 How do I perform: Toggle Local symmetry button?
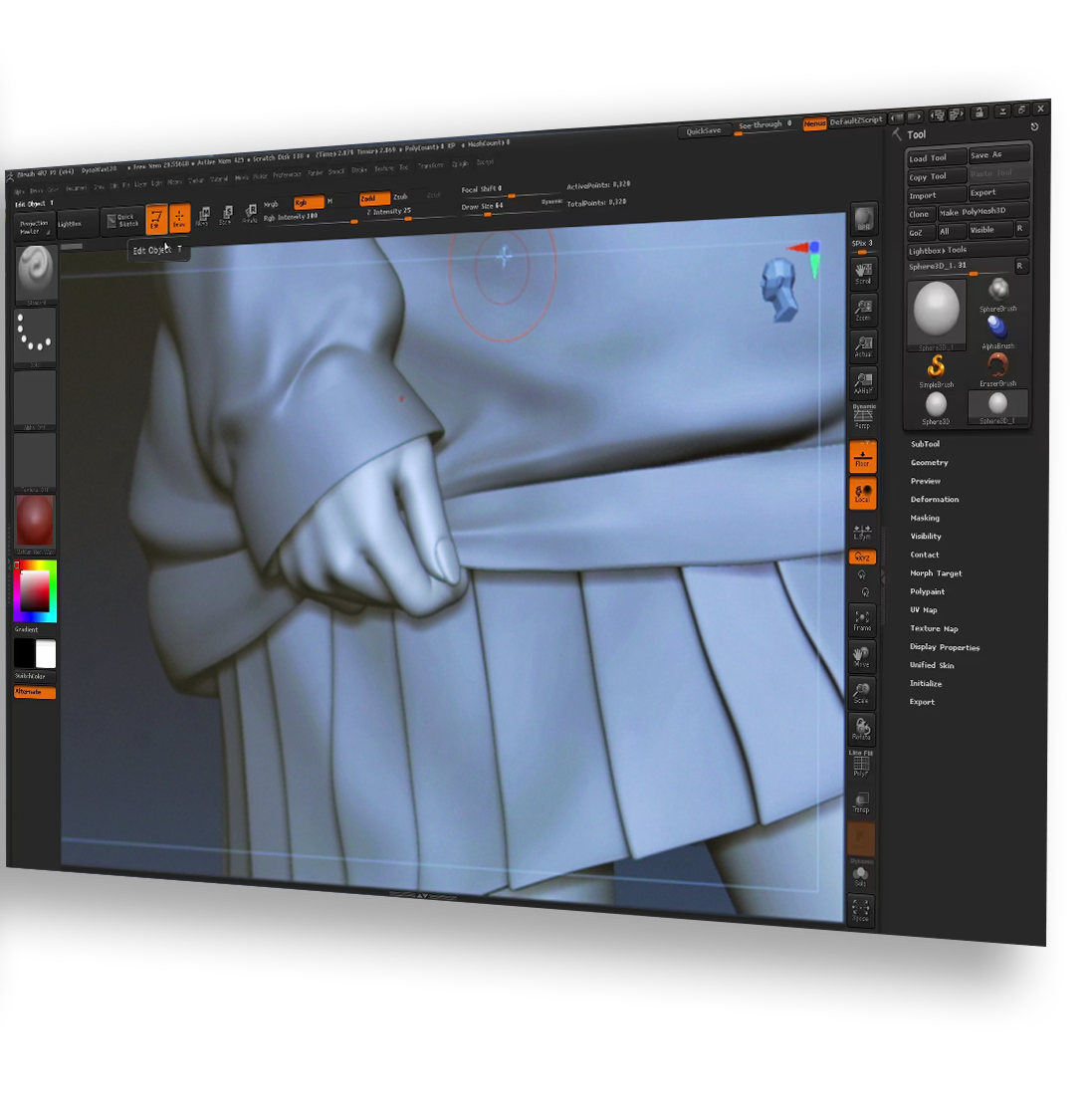pyautogui.click(x=863, y=494)
